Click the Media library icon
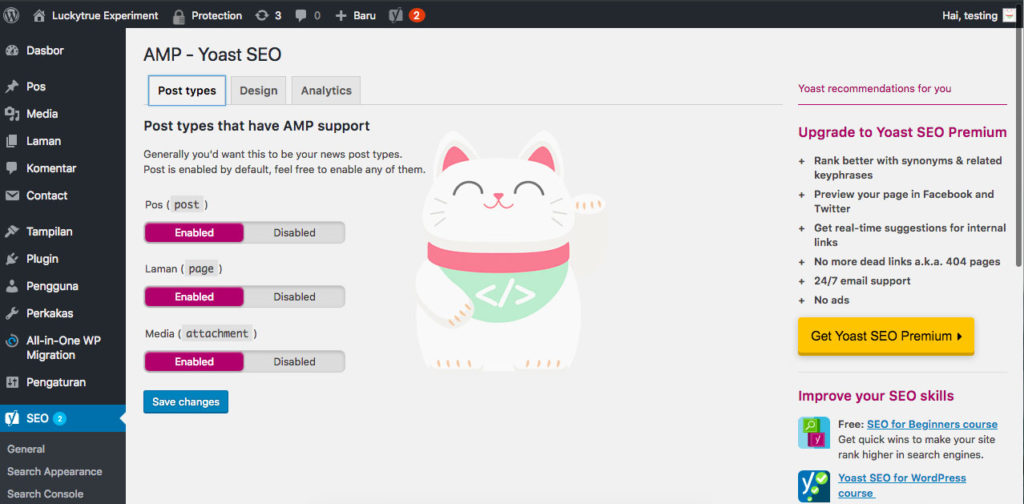The width and height of the screenshot is (1024, 504). [x=12, y=114]
